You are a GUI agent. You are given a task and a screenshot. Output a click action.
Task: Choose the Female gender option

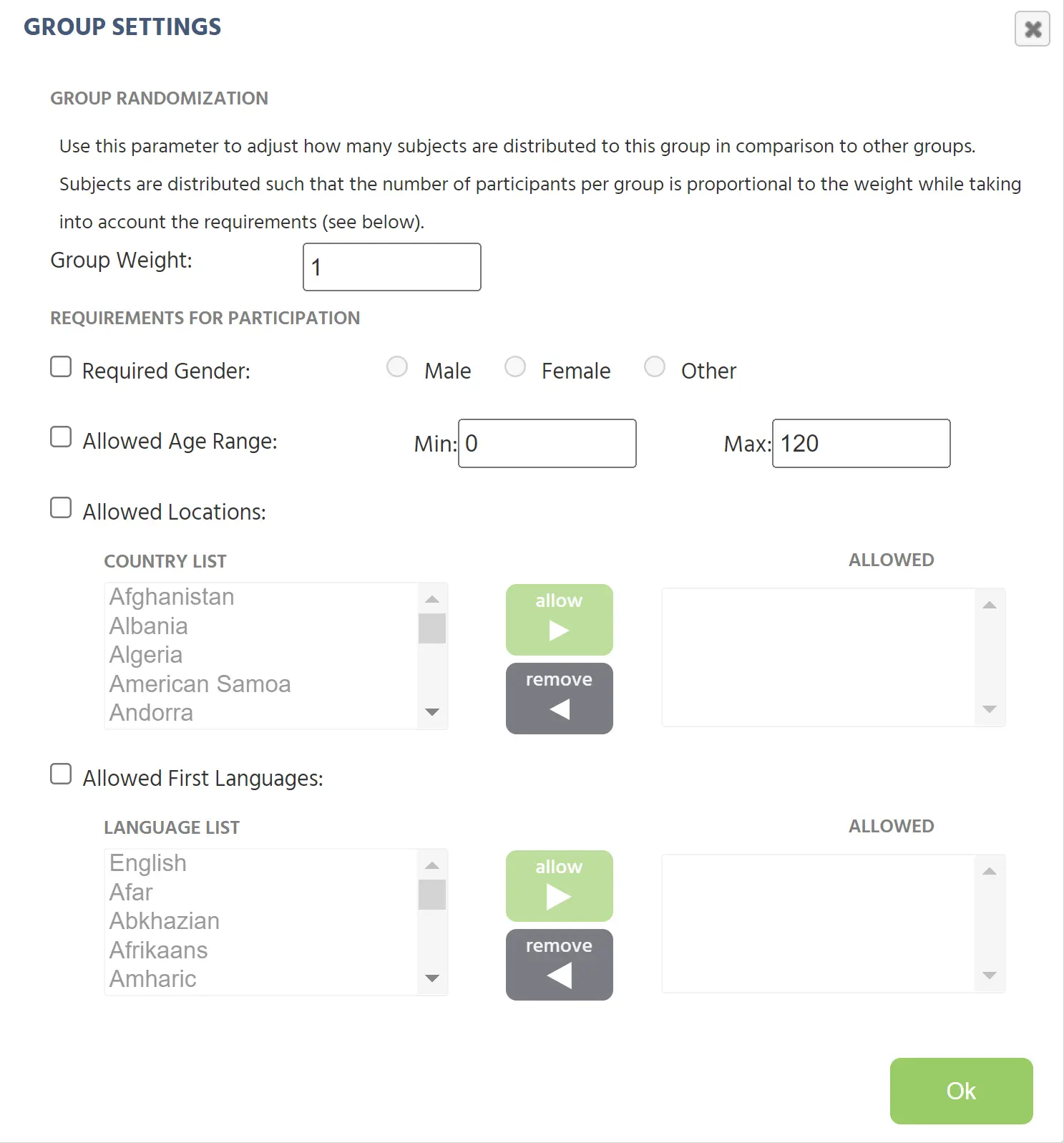(x=515, y=367)
